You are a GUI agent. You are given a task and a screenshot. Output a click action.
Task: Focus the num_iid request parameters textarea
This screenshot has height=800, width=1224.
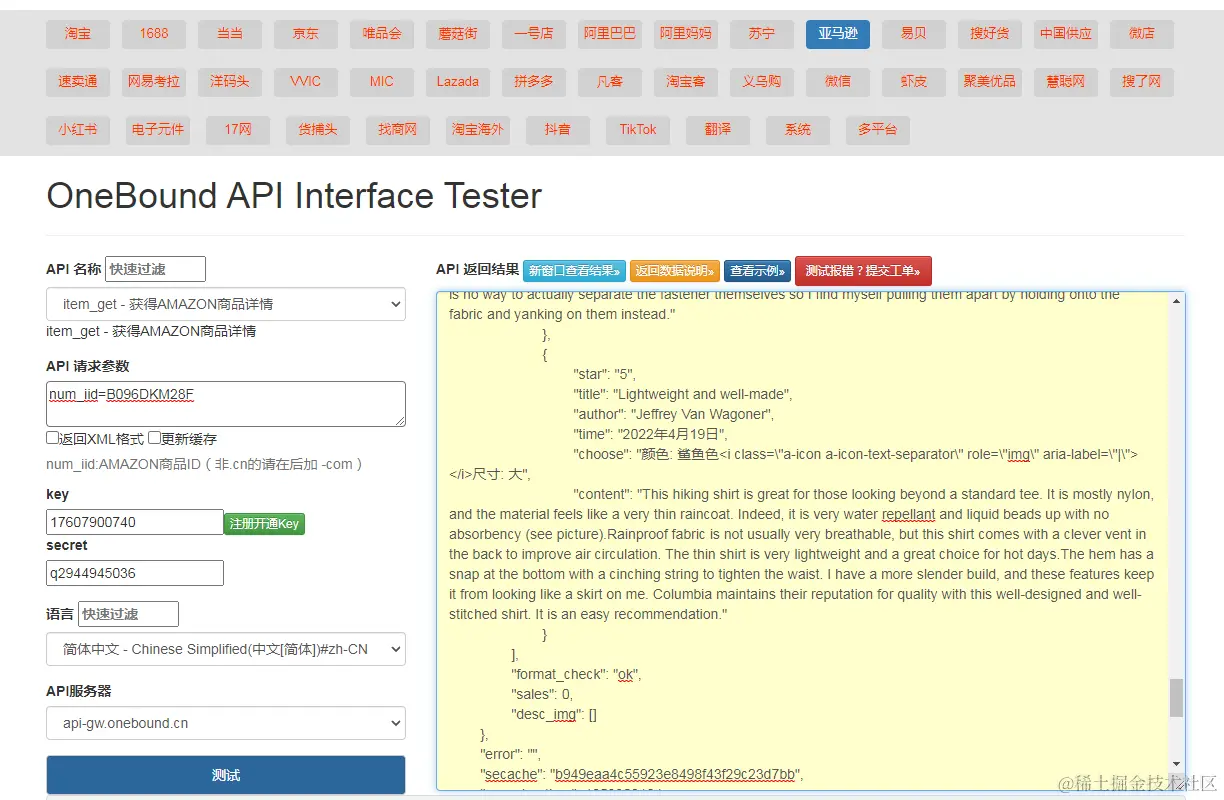[226, 404]
